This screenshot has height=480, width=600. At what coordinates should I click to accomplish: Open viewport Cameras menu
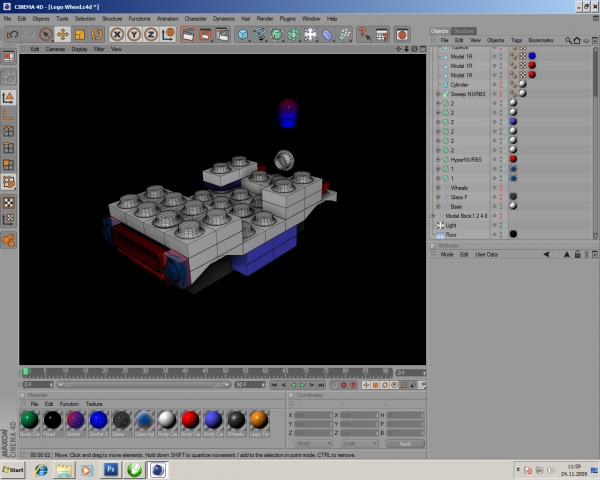tap(55, 49)
